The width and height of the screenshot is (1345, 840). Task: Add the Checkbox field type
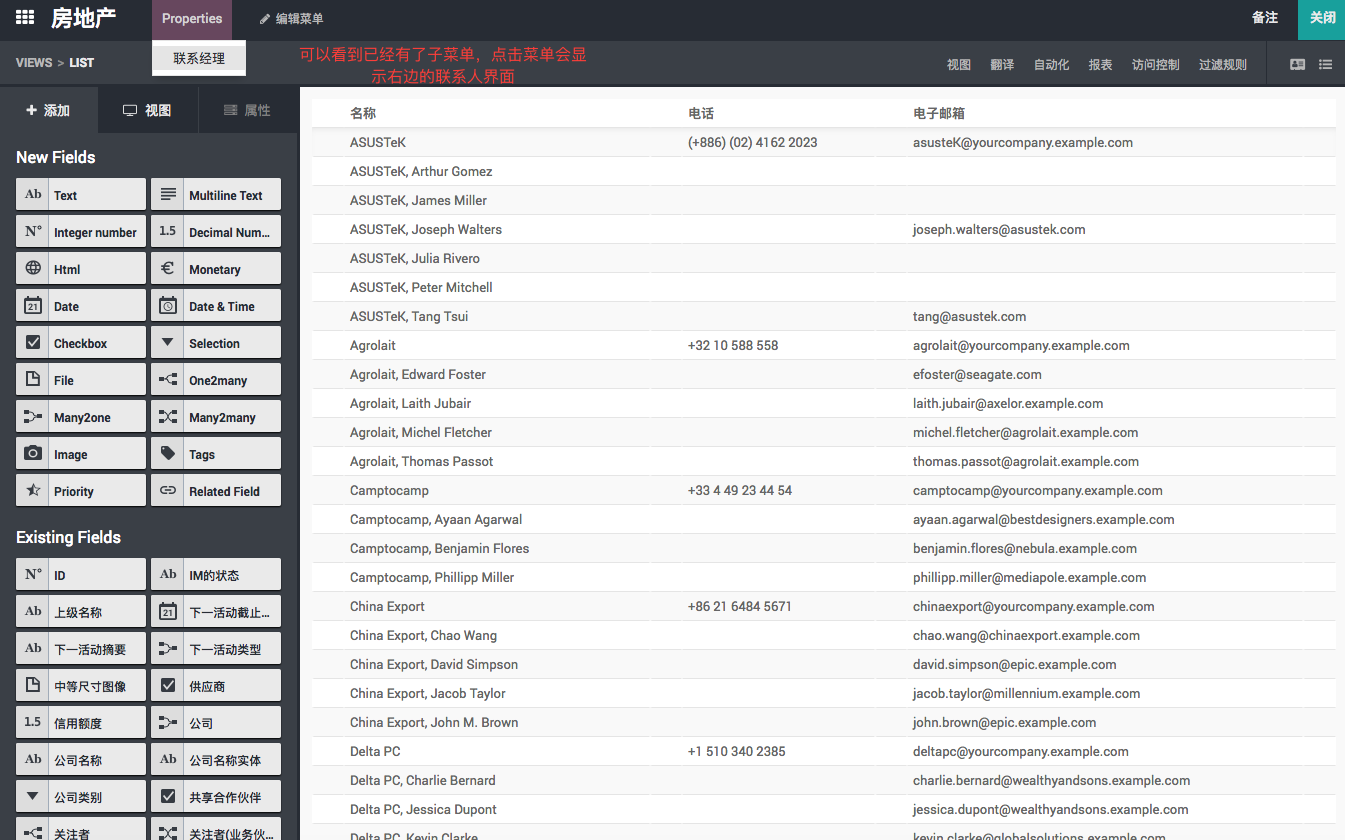coord(81,343)
